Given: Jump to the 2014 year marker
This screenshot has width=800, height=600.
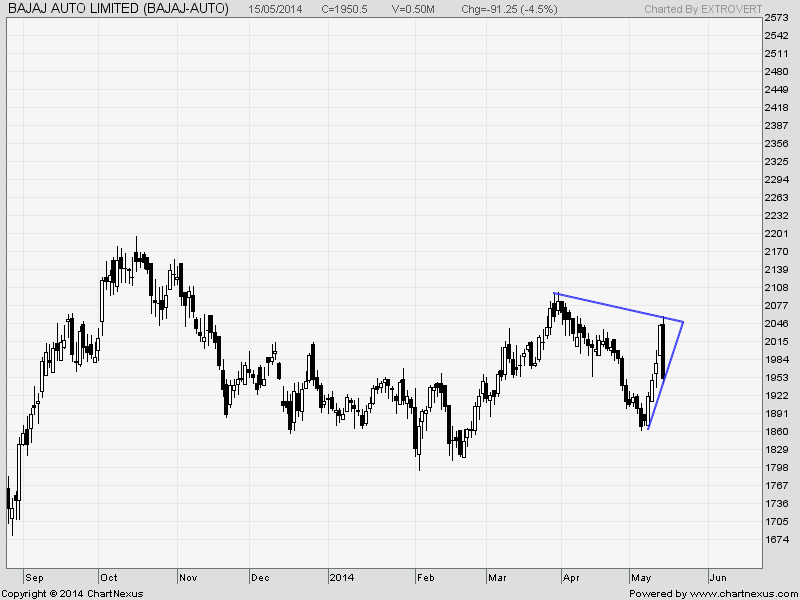Looking at the screenshot, I should tap(341, 577).
